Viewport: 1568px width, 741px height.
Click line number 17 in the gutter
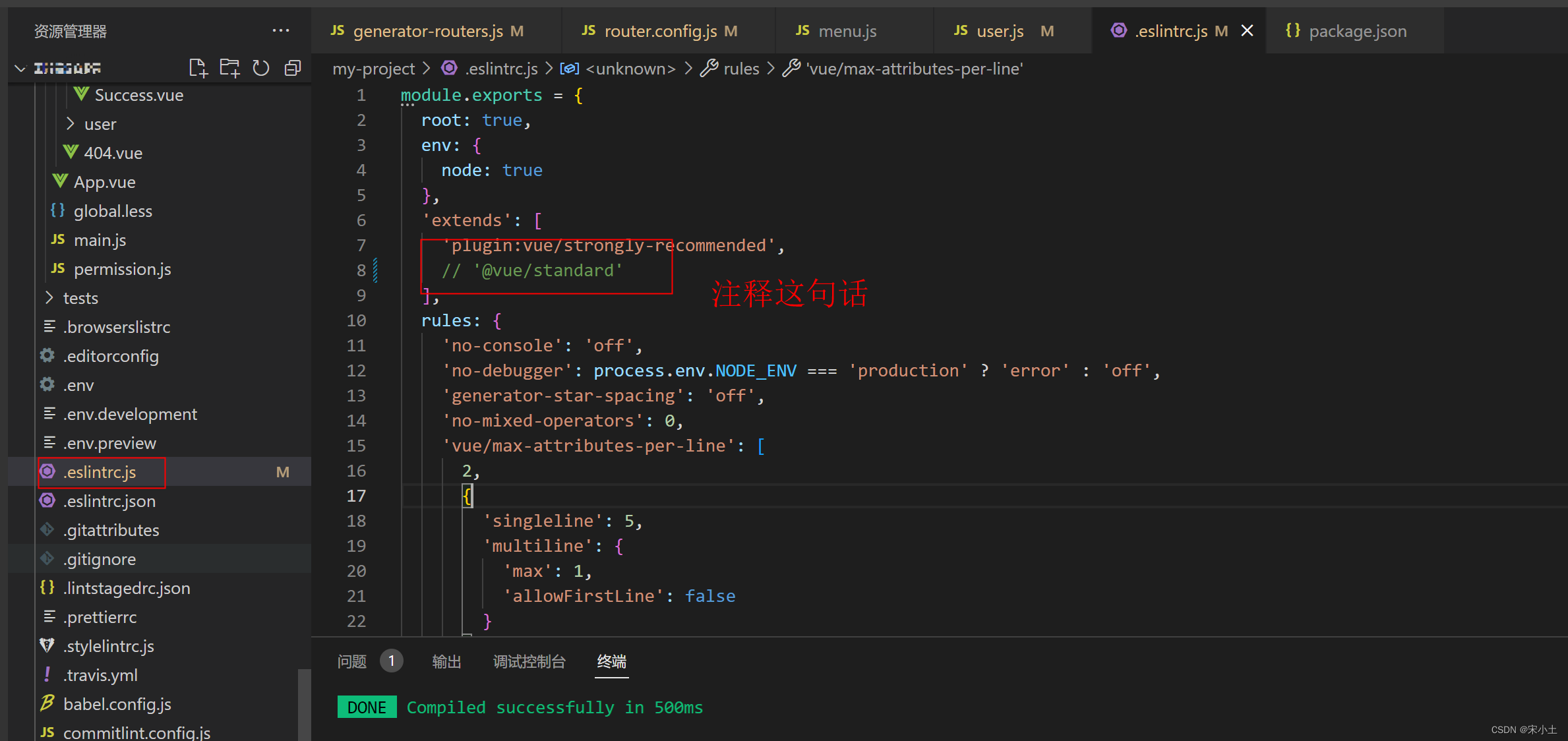pos(356,496)
